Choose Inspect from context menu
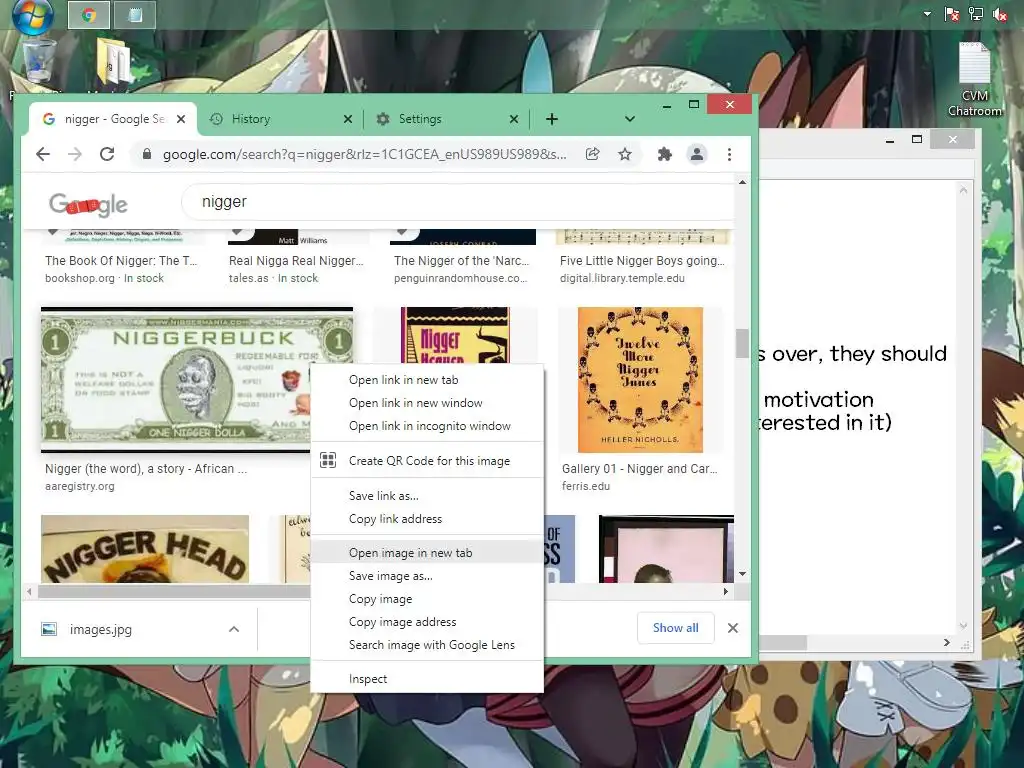Viewport: 1024px width, 768px height. coord(427,679)
